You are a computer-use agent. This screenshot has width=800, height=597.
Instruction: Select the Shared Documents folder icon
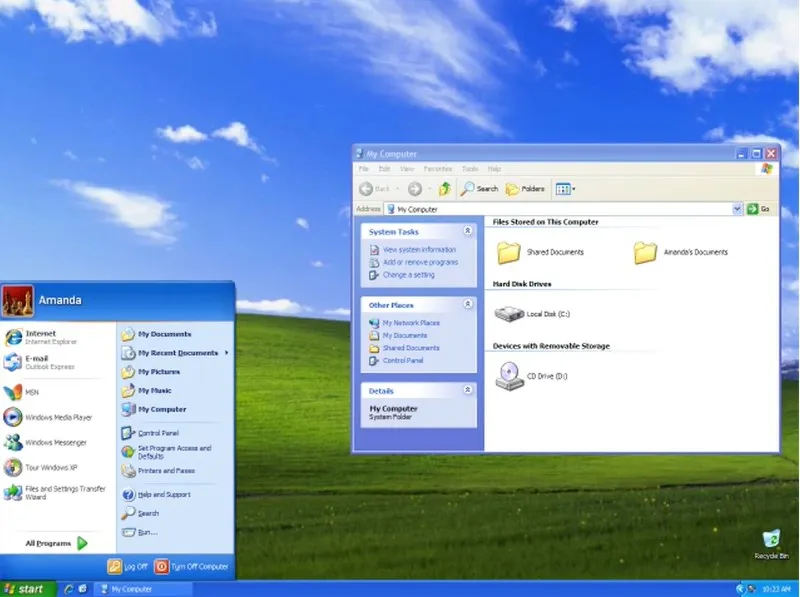pos(509,252)
